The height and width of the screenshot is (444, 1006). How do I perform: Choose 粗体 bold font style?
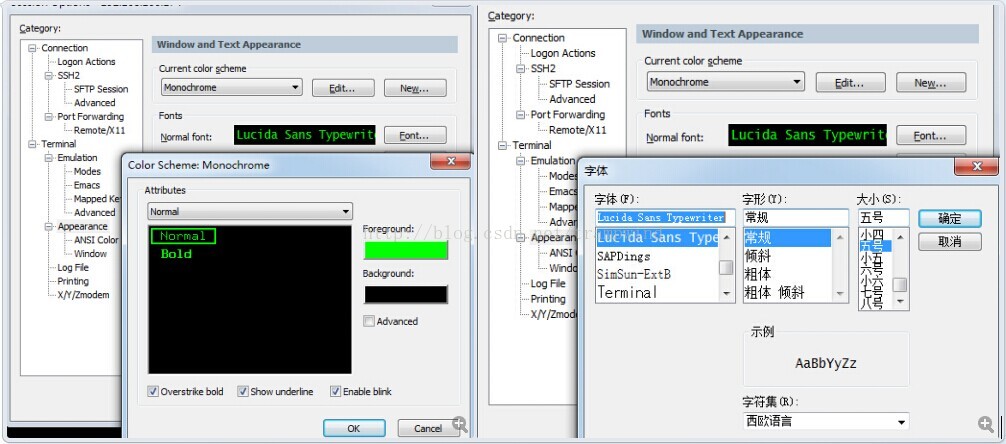click(x=758, y=274)
